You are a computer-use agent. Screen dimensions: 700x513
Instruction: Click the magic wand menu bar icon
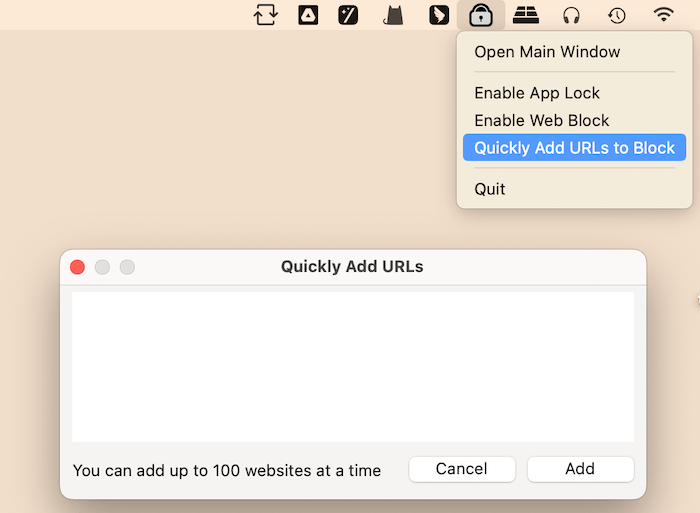[x=348, y=15]
